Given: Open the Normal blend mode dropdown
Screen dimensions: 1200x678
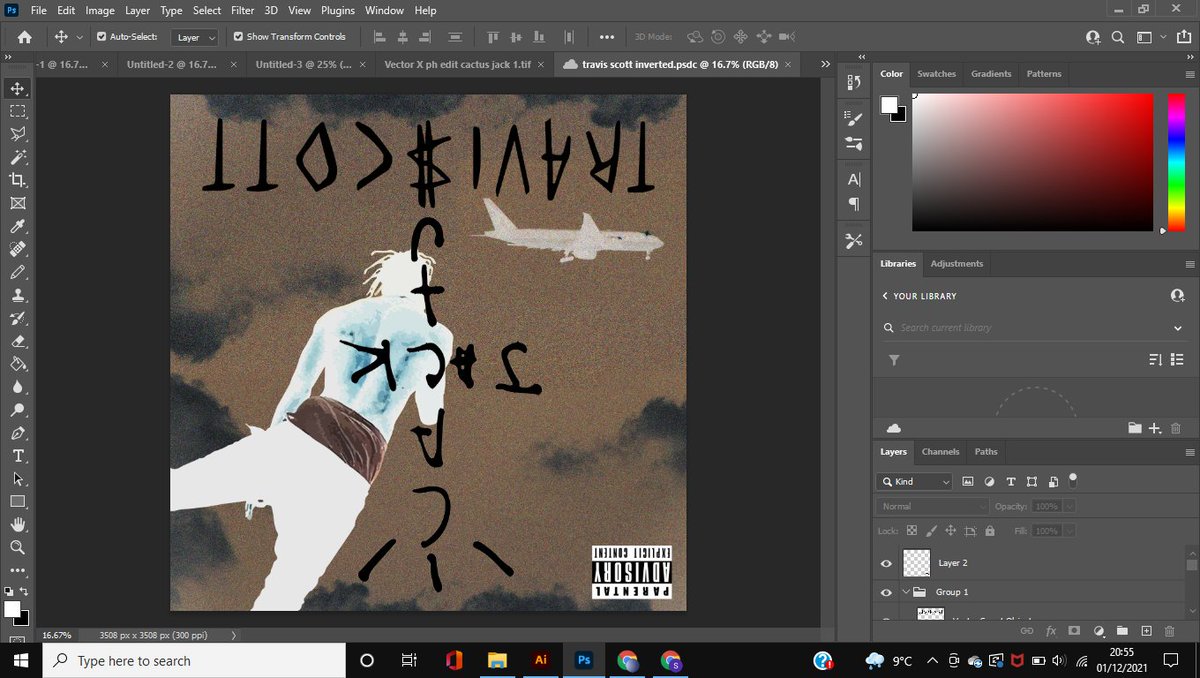Looking at the screenshot, I should [x=932, y=506].
